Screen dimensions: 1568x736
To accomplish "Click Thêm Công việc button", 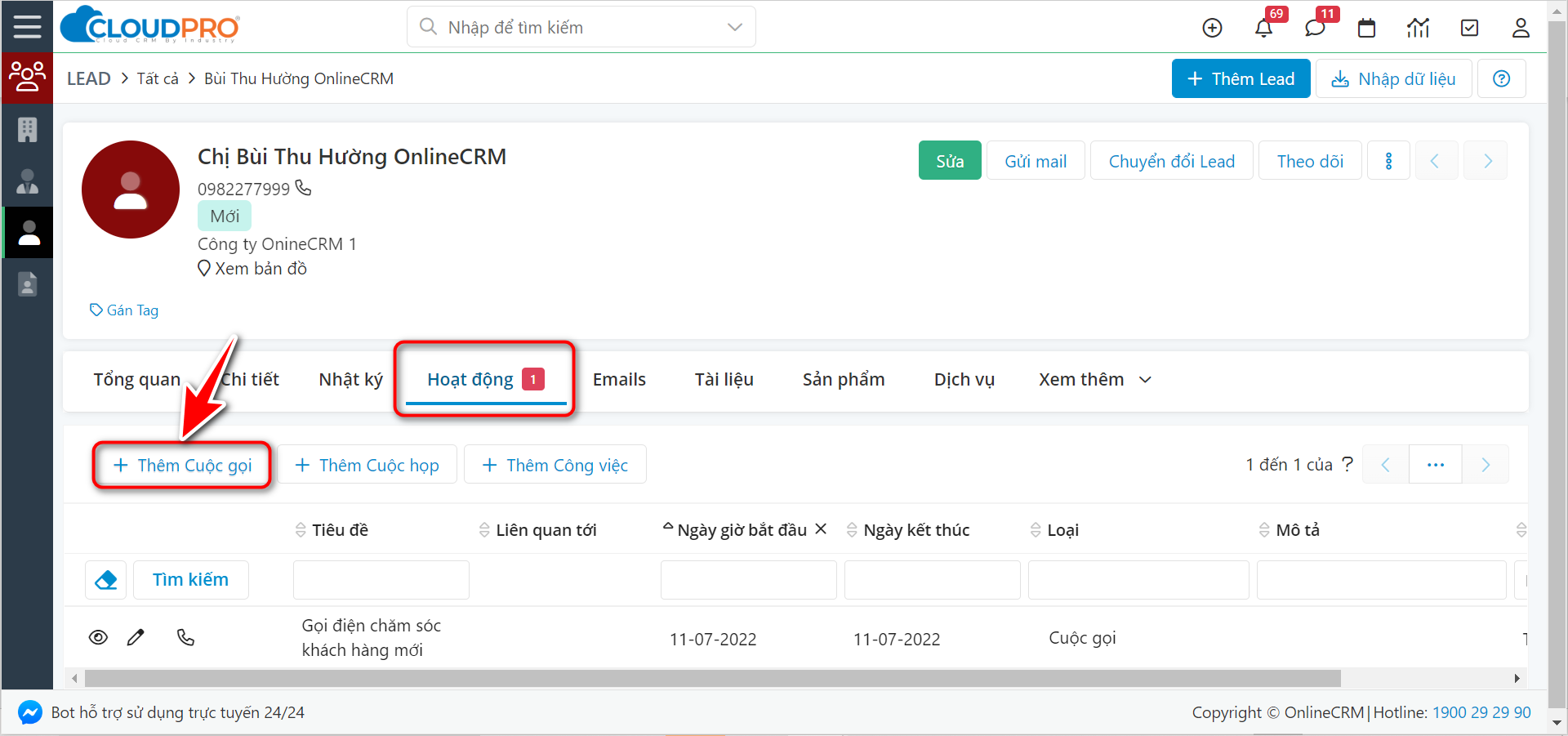I will click(555, 465).
